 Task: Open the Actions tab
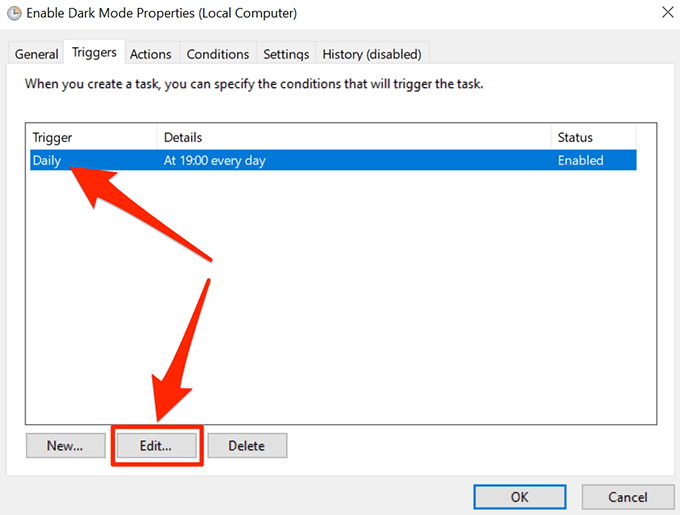tap(151, 54)
